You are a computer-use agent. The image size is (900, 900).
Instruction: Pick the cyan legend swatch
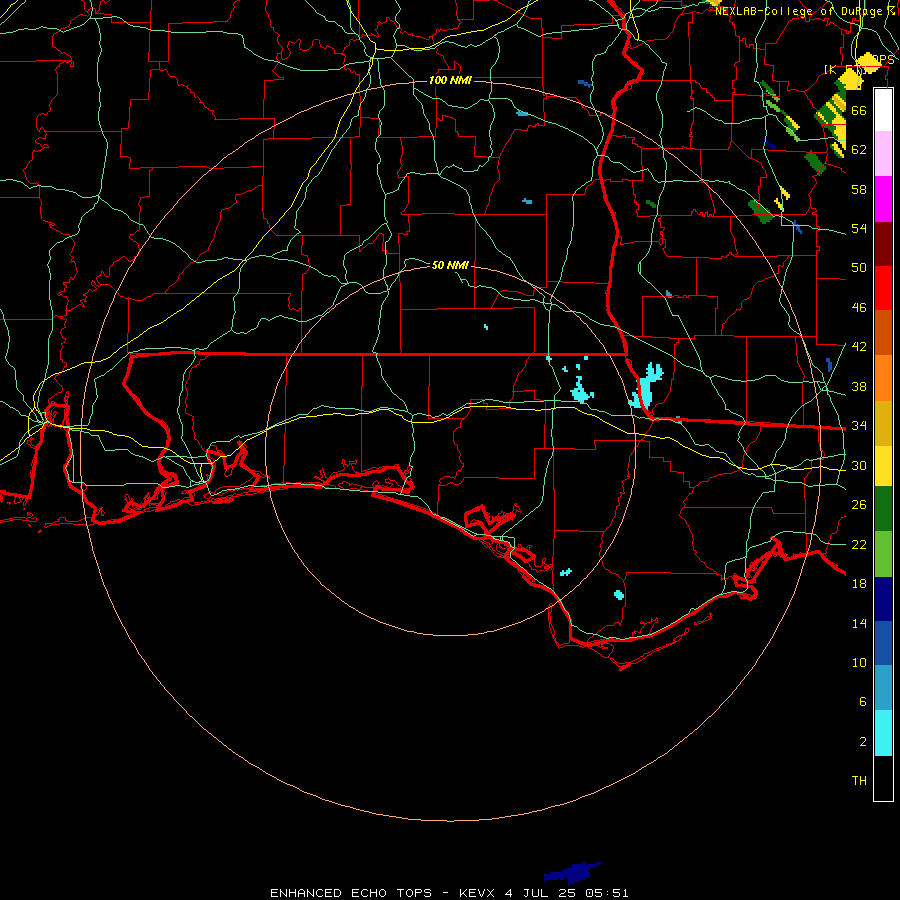(x=883, y=733)
